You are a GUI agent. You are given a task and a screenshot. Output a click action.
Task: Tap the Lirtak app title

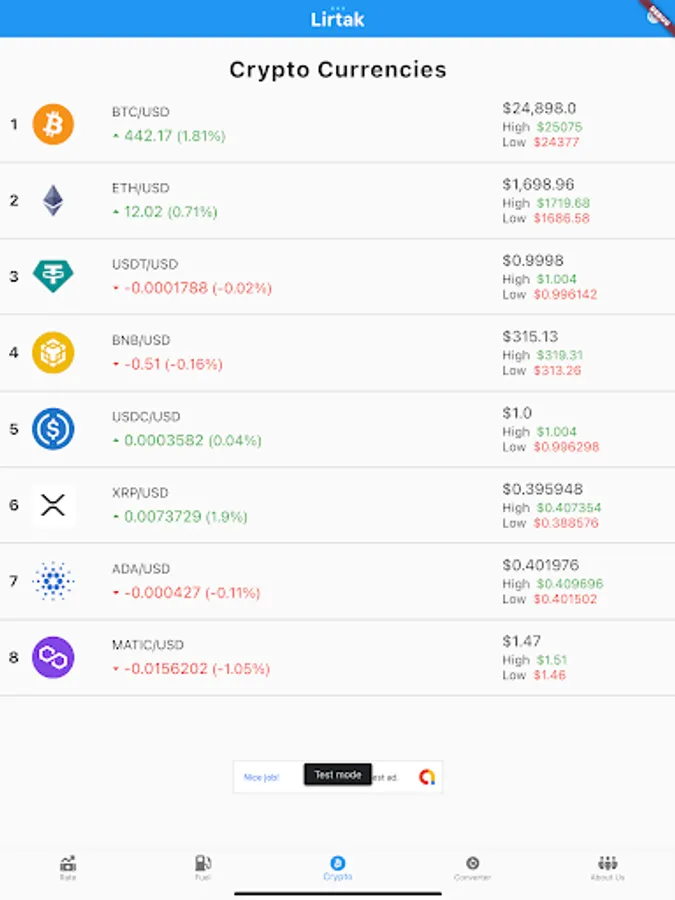(337, 19)
